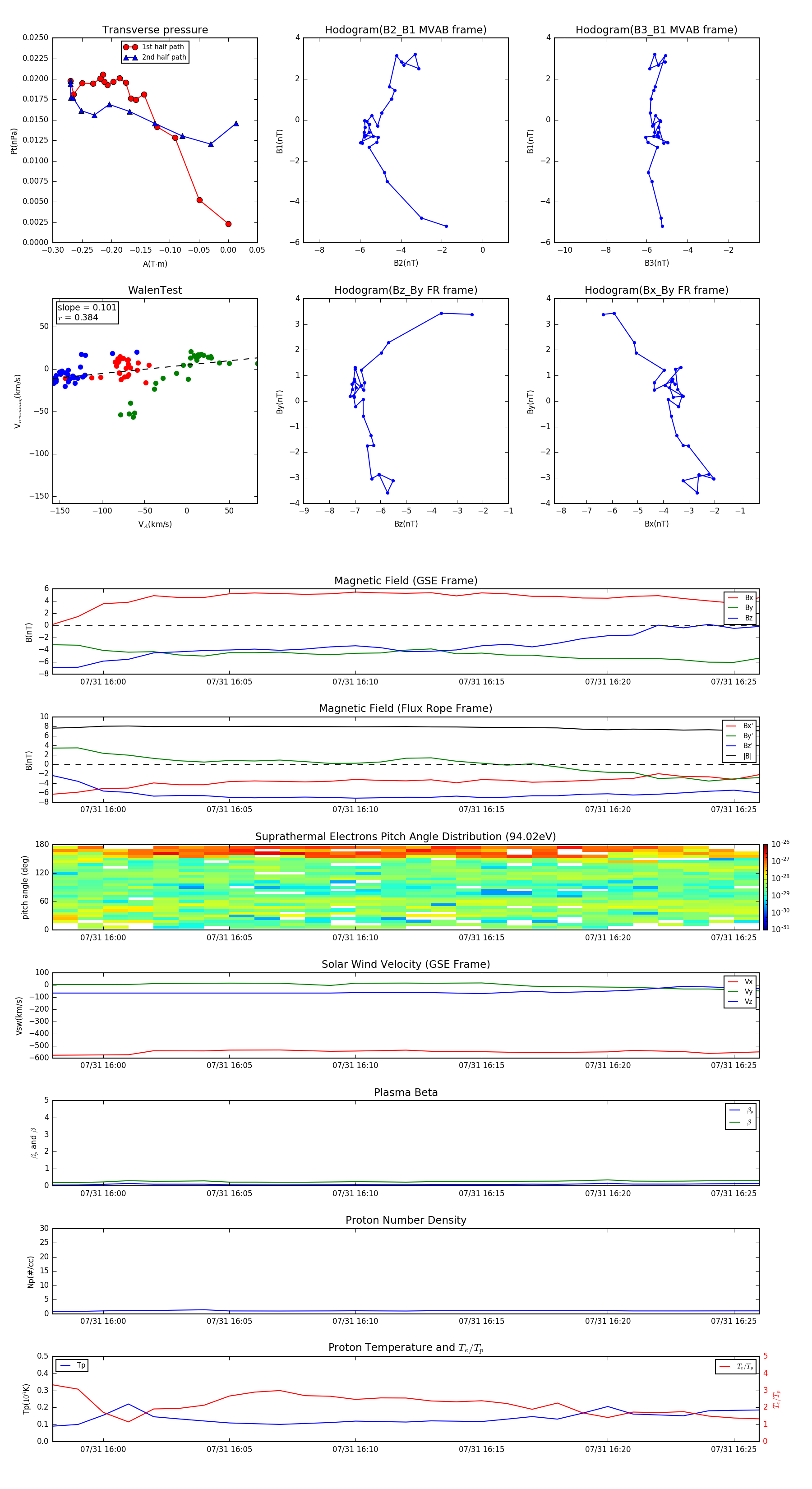Click '07/31 16:25' under the temperature plot
This screenshot has width=812, height=1489.
(x=734, y=1449)
